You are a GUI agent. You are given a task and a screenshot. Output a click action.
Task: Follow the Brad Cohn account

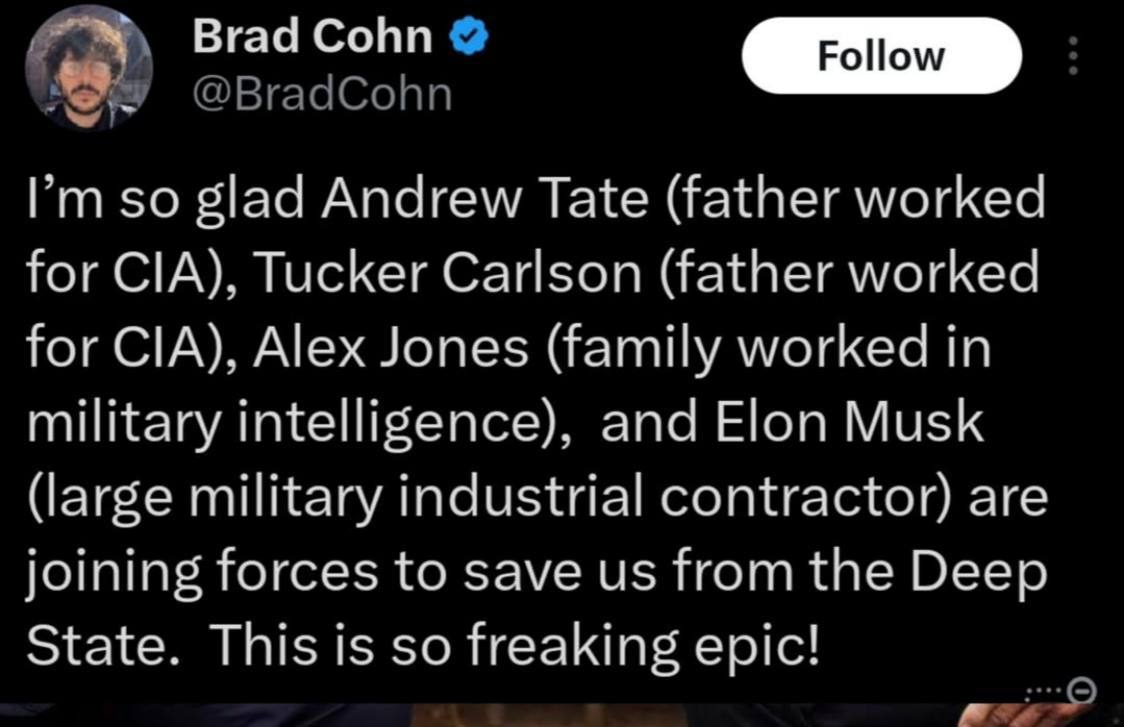click(x=881, y=56)
